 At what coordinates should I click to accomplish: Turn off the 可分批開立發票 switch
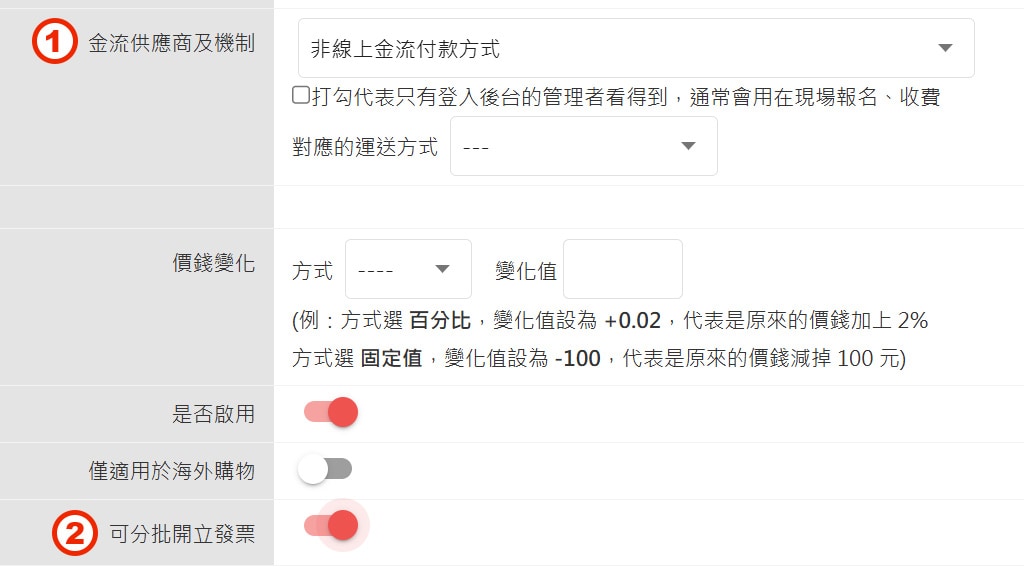[x=331, y=525]
